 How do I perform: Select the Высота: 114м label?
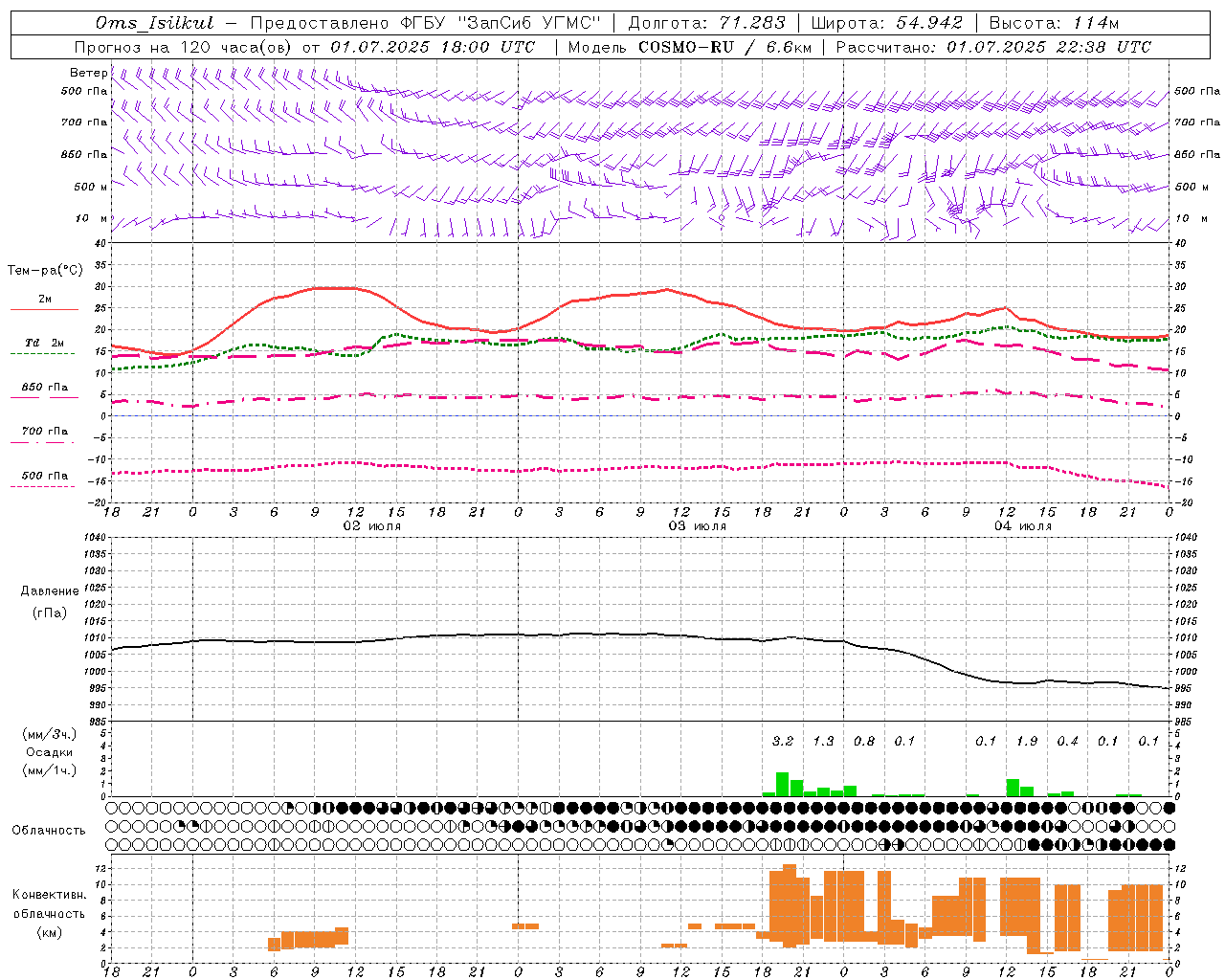(1054, 23)
